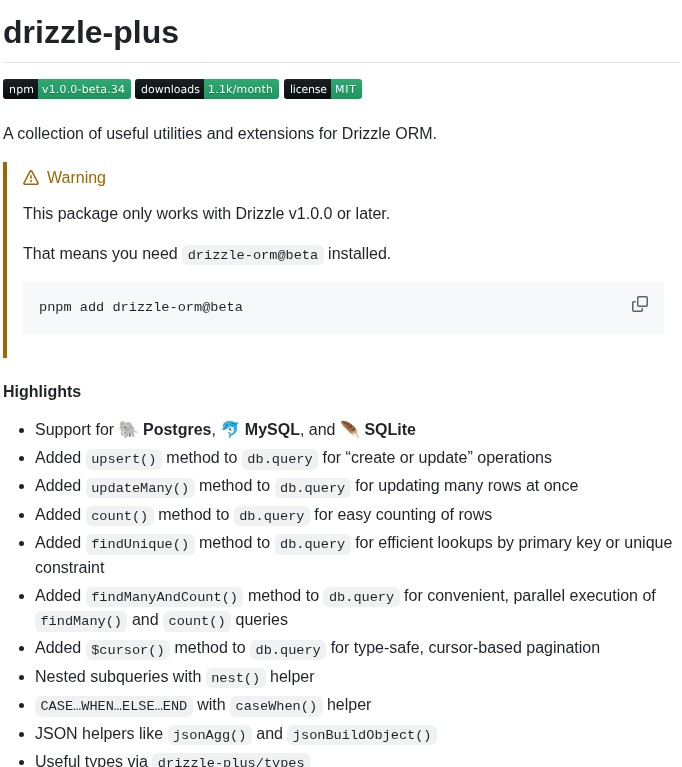Copy the pnpm add command
The image size is (682, 767).
click(x=639, y=304)
